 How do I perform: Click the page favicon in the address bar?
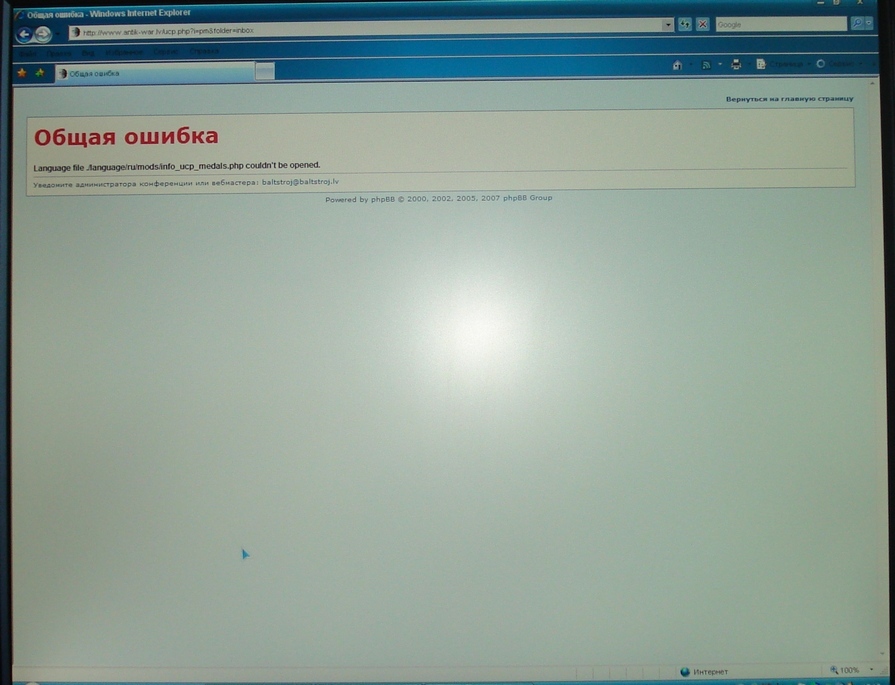point(75,33)
